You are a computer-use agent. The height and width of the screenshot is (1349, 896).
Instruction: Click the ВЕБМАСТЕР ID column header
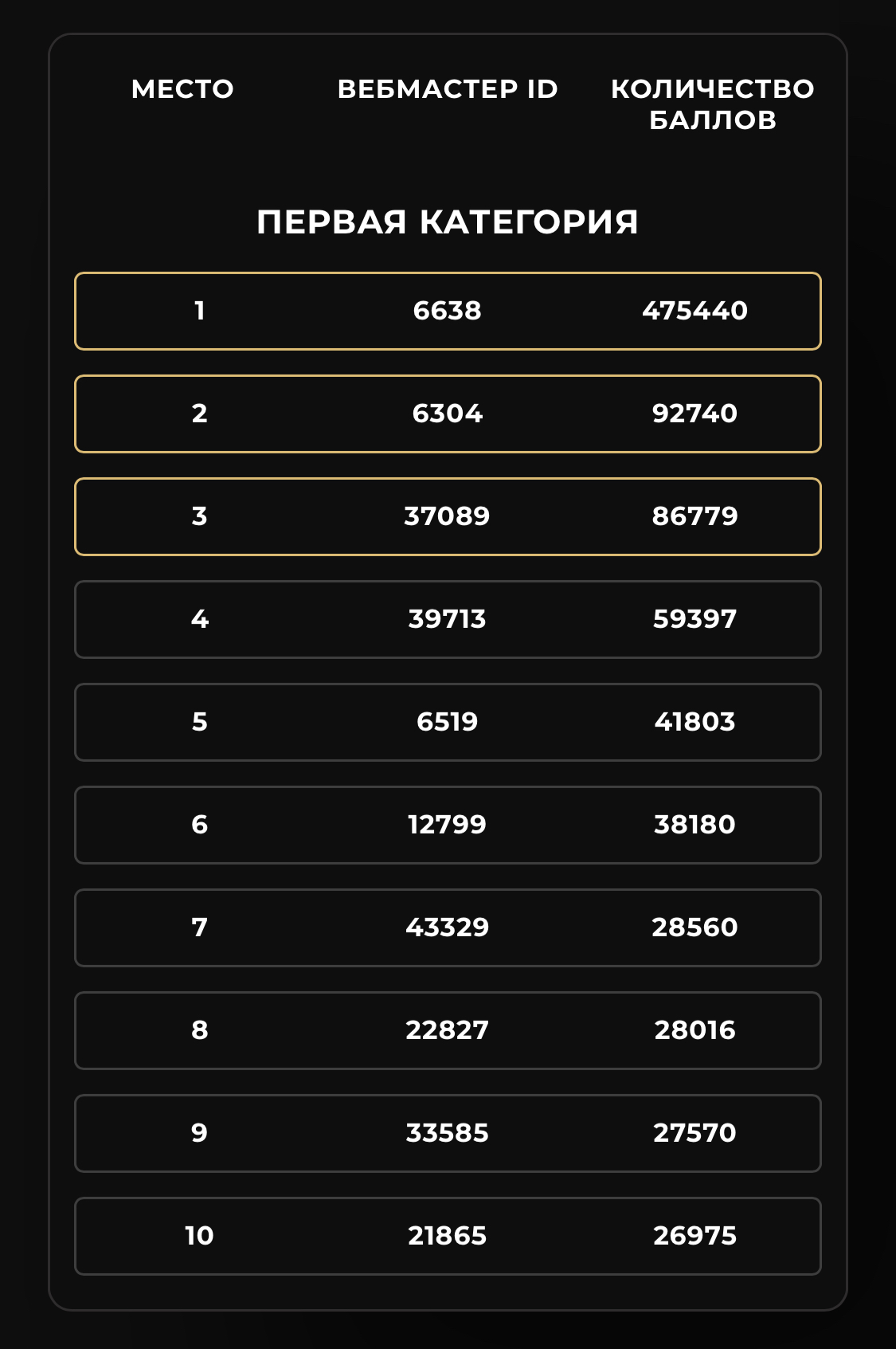coord(448,89)
